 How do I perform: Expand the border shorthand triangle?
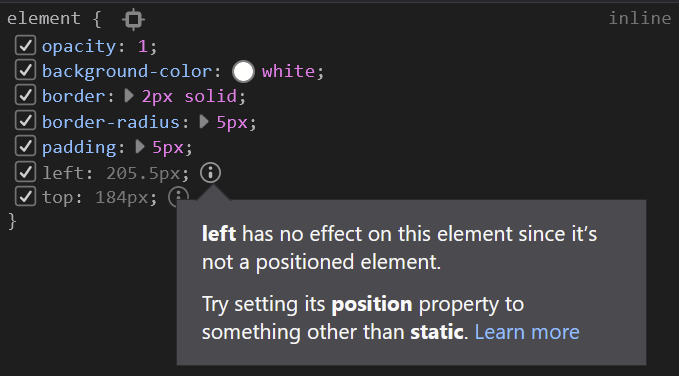point(129,96)
